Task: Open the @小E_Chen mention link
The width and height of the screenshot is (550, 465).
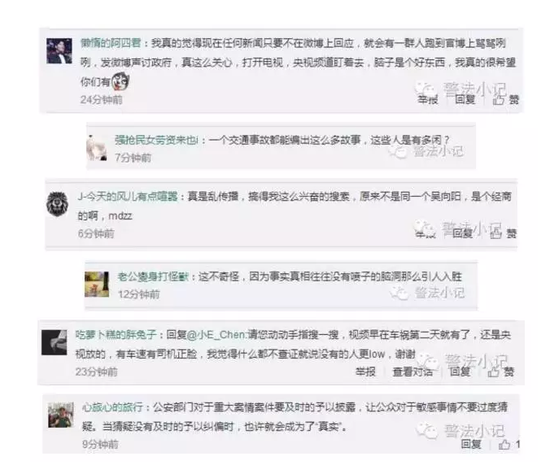Action: [x=217, y=335]
